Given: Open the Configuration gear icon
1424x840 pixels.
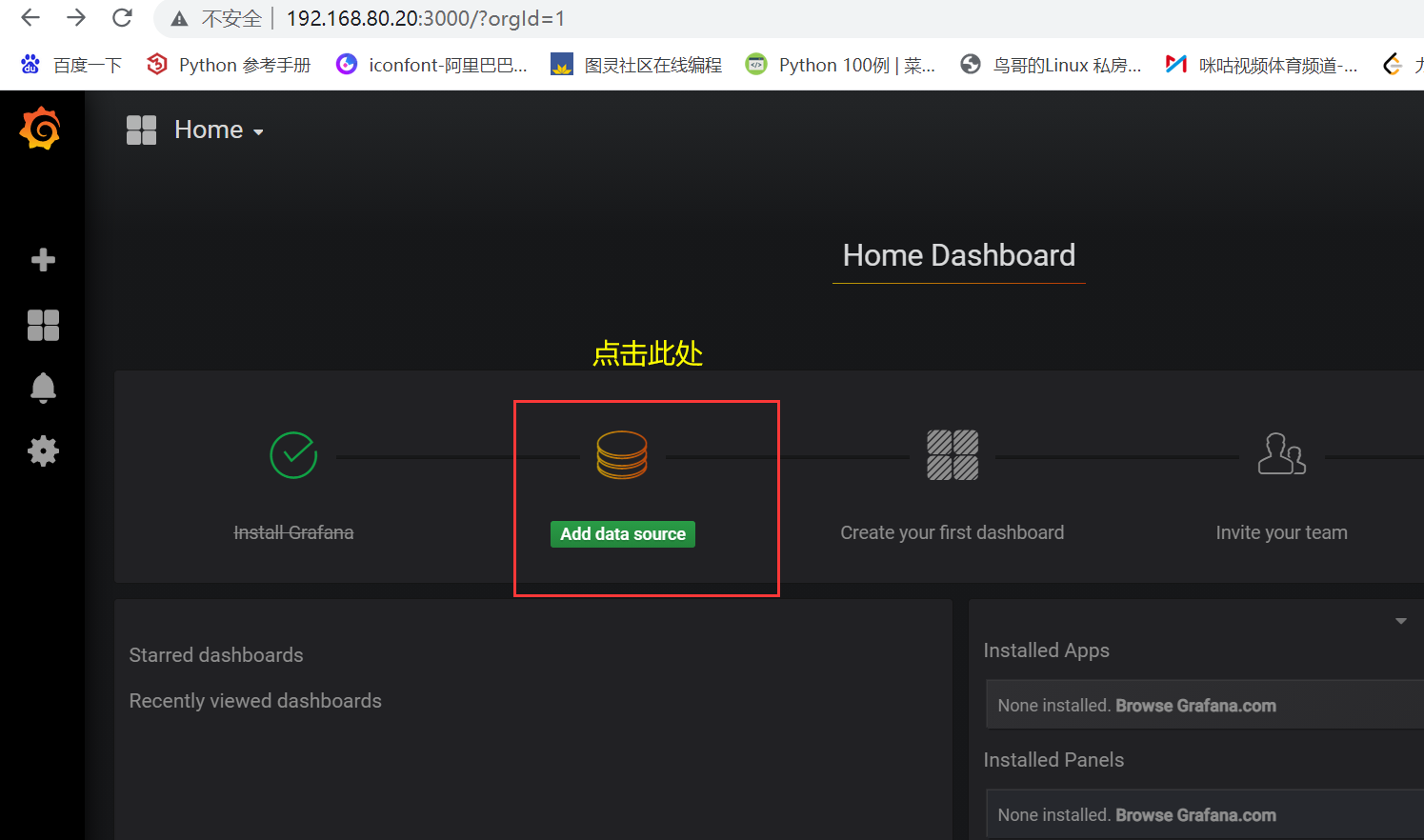Looking at the screenshot, I should pyautogui.click(x=43, y=450).
